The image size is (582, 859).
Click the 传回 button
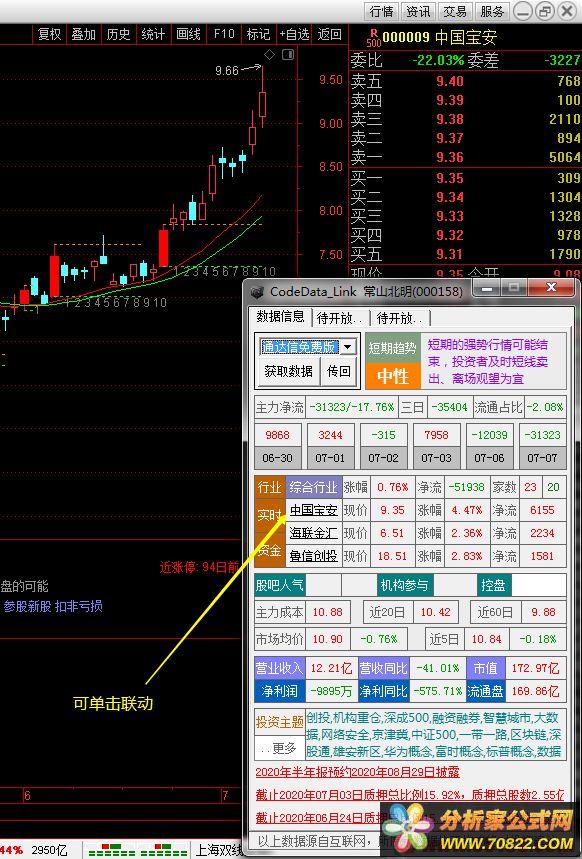[339, 371]
